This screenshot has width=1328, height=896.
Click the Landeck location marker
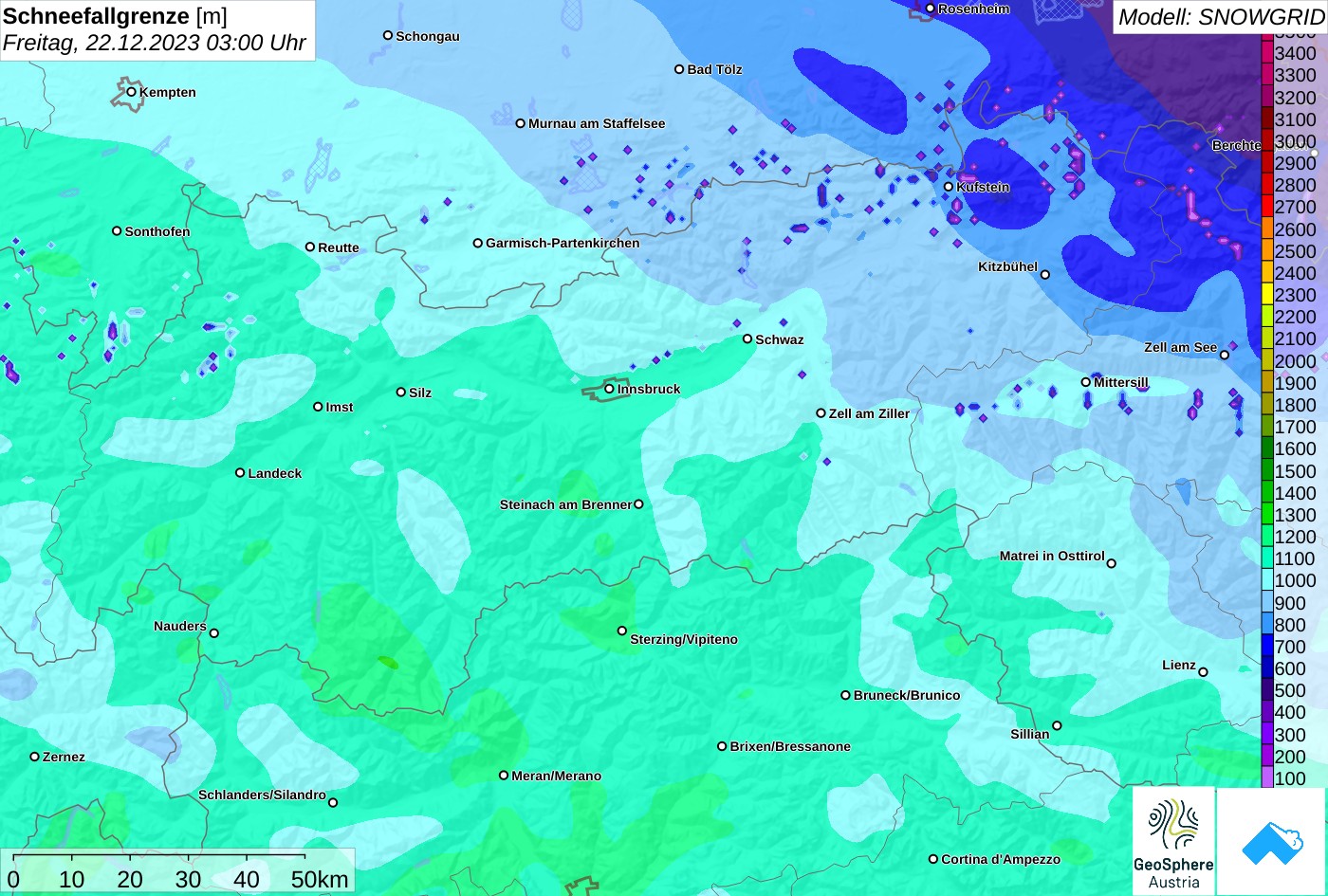[x=240, y=473]
